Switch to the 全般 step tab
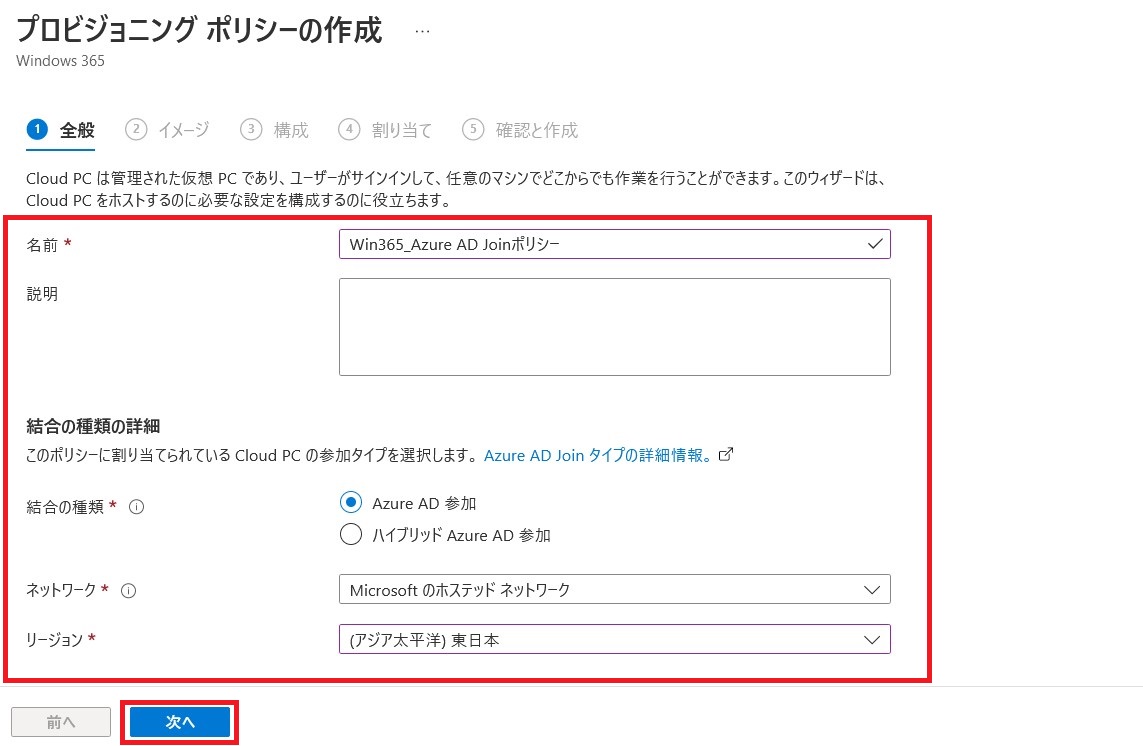 click(x=61, y=130)
